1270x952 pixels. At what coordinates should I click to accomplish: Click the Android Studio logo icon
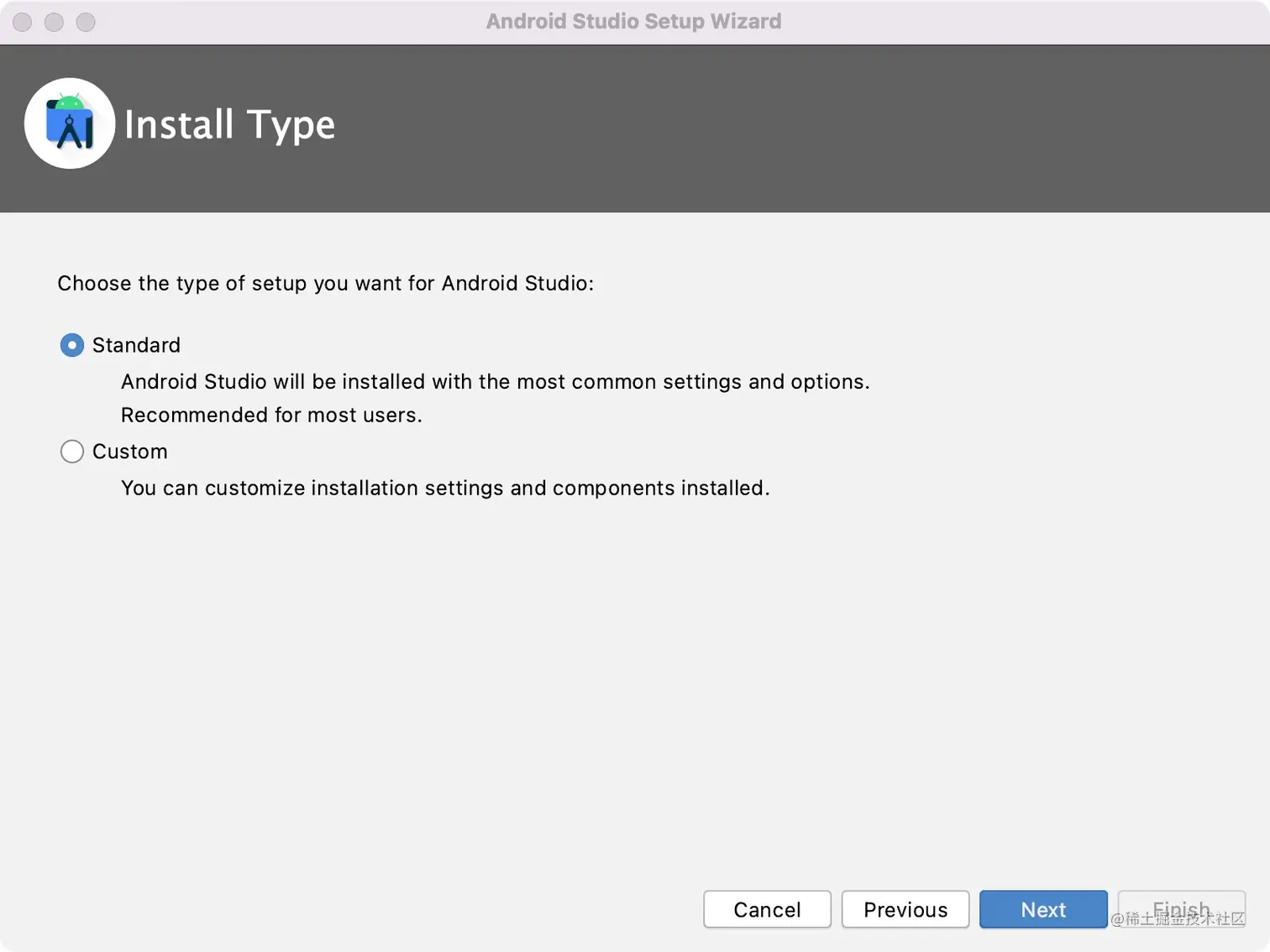(x=70, y=123)
